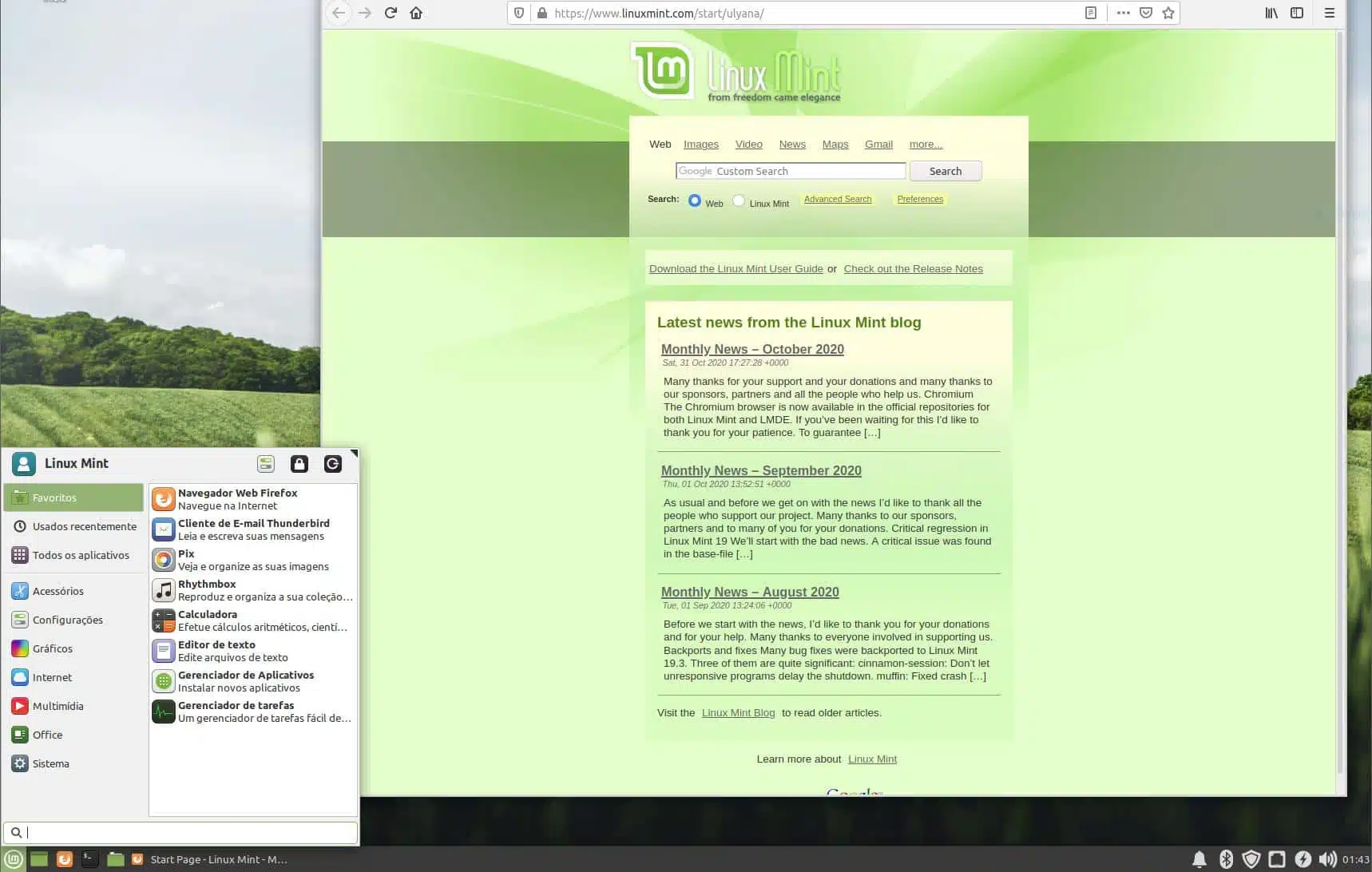1372x872 pixels.
Task: Open Sistema category
Action: point(73,763)
